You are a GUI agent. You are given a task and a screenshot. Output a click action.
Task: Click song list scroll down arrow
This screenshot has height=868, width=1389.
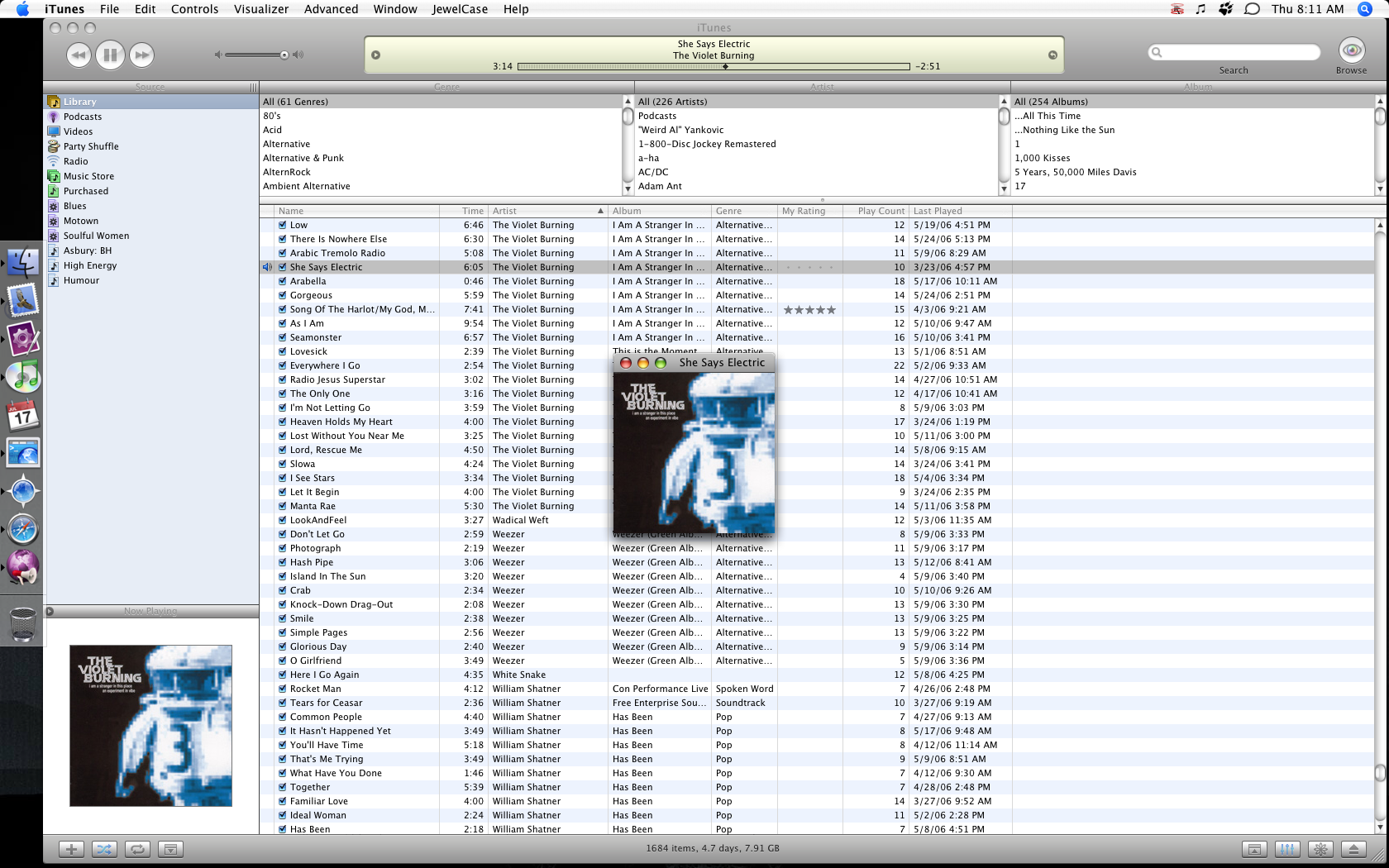1380,827
